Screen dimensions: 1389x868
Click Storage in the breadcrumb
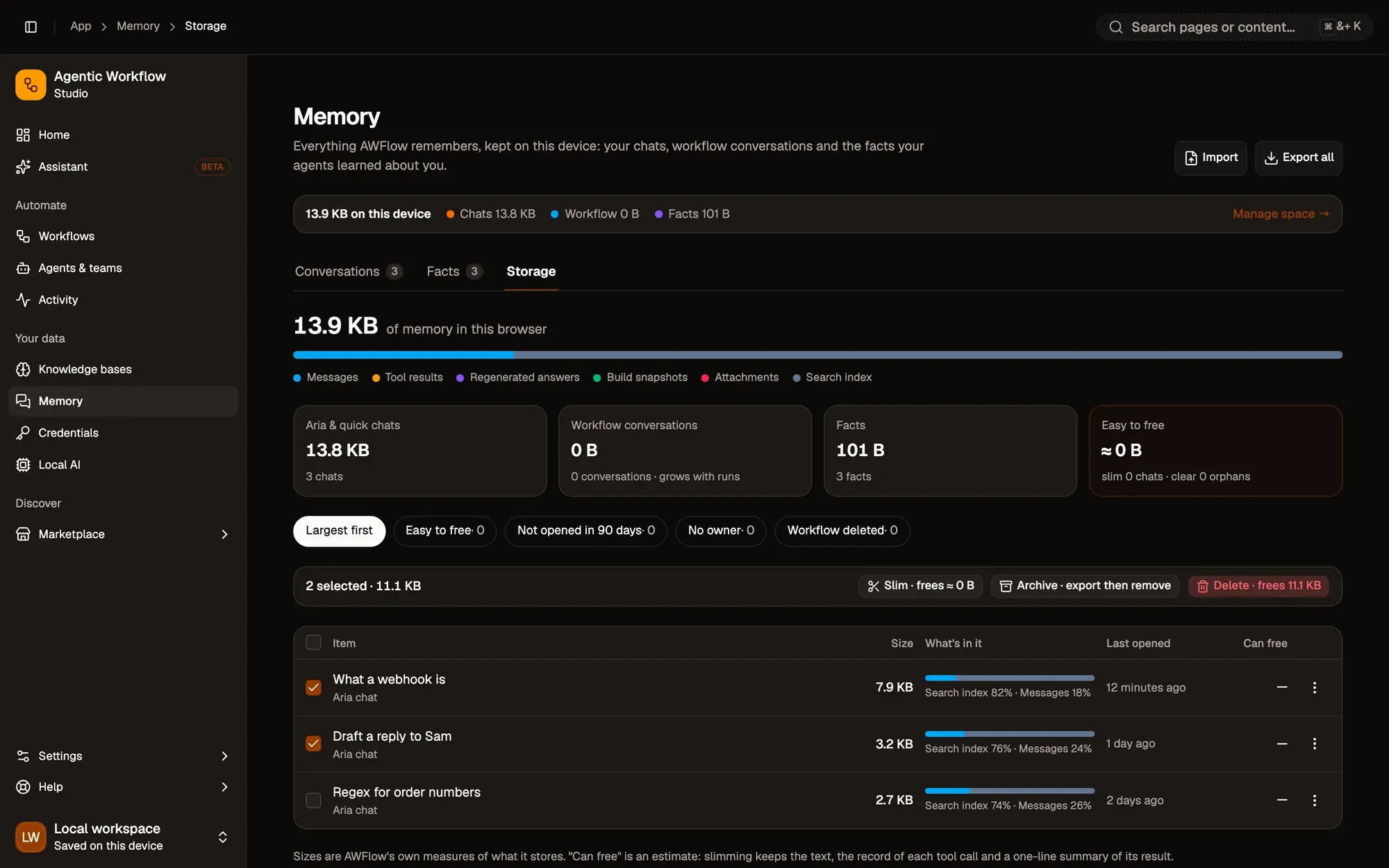[x=206, y=26]
